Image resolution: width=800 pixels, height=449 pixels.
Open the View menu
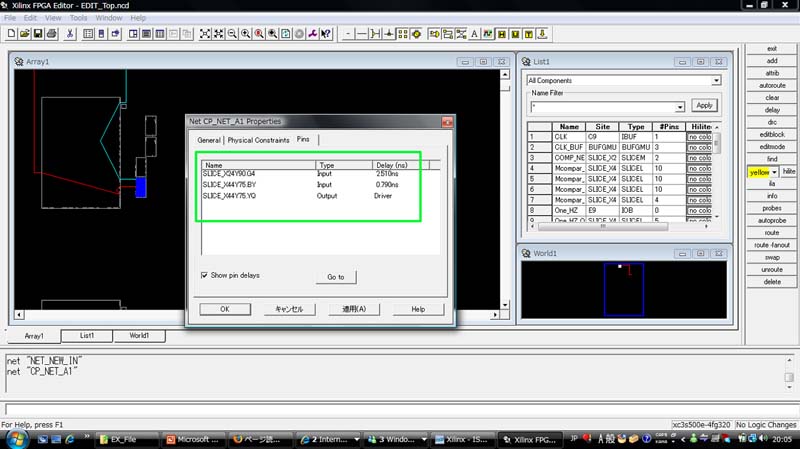(53, 18)
